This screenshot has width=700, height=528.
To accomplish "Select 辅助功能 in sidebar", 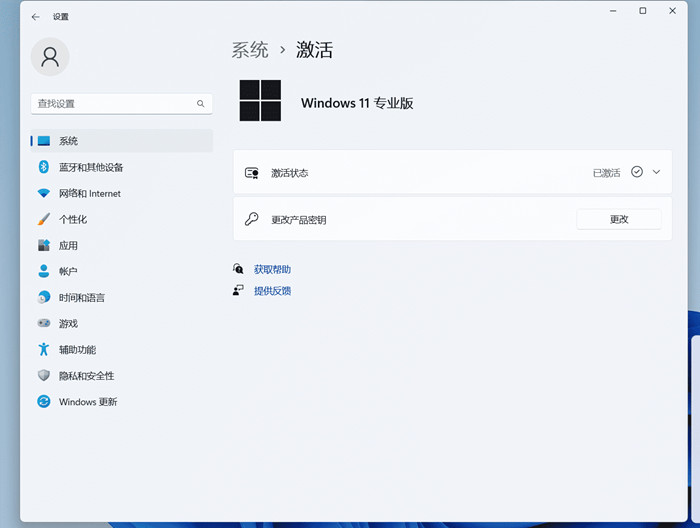I will click(x=77, y=349).
